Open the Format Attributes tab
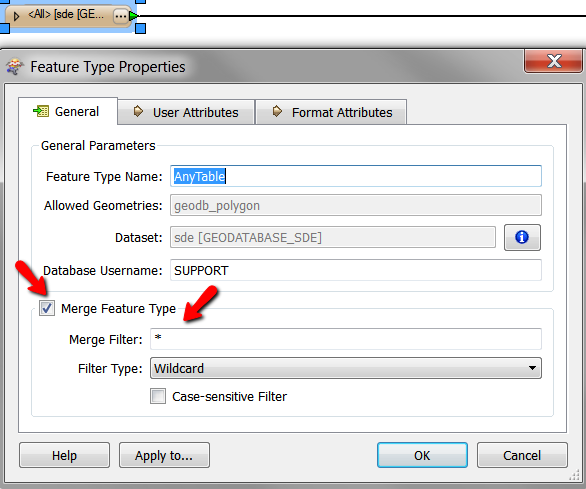The width and height of the screenshot is (586, 489). coord(331,112)
